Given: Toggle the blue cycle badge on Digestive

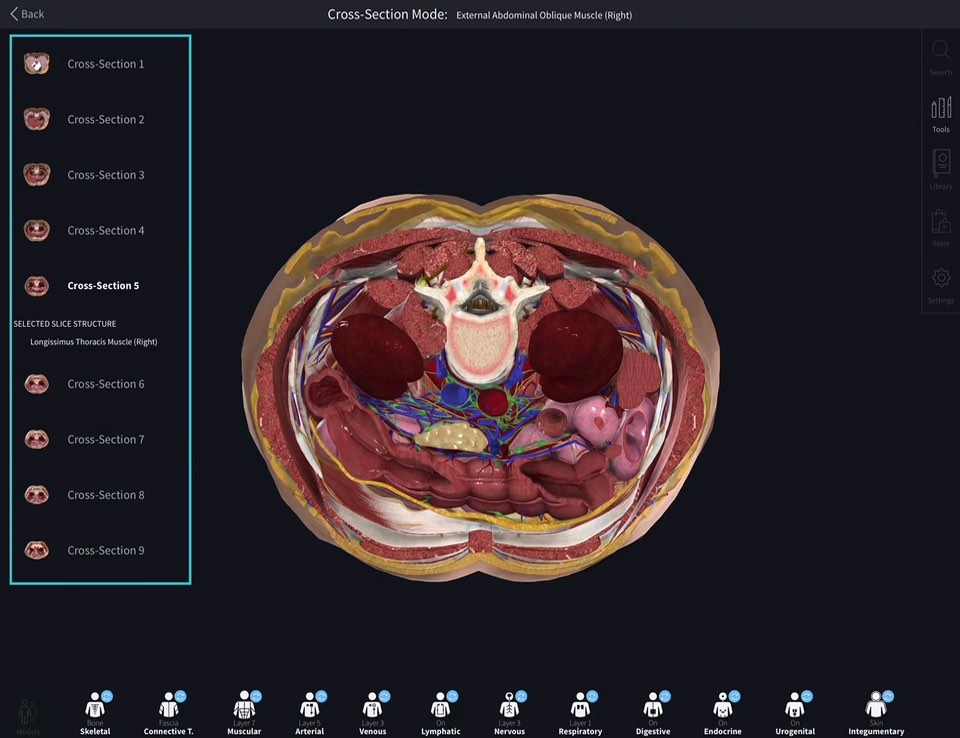Looking at the screenshot, I should (665, 696).
